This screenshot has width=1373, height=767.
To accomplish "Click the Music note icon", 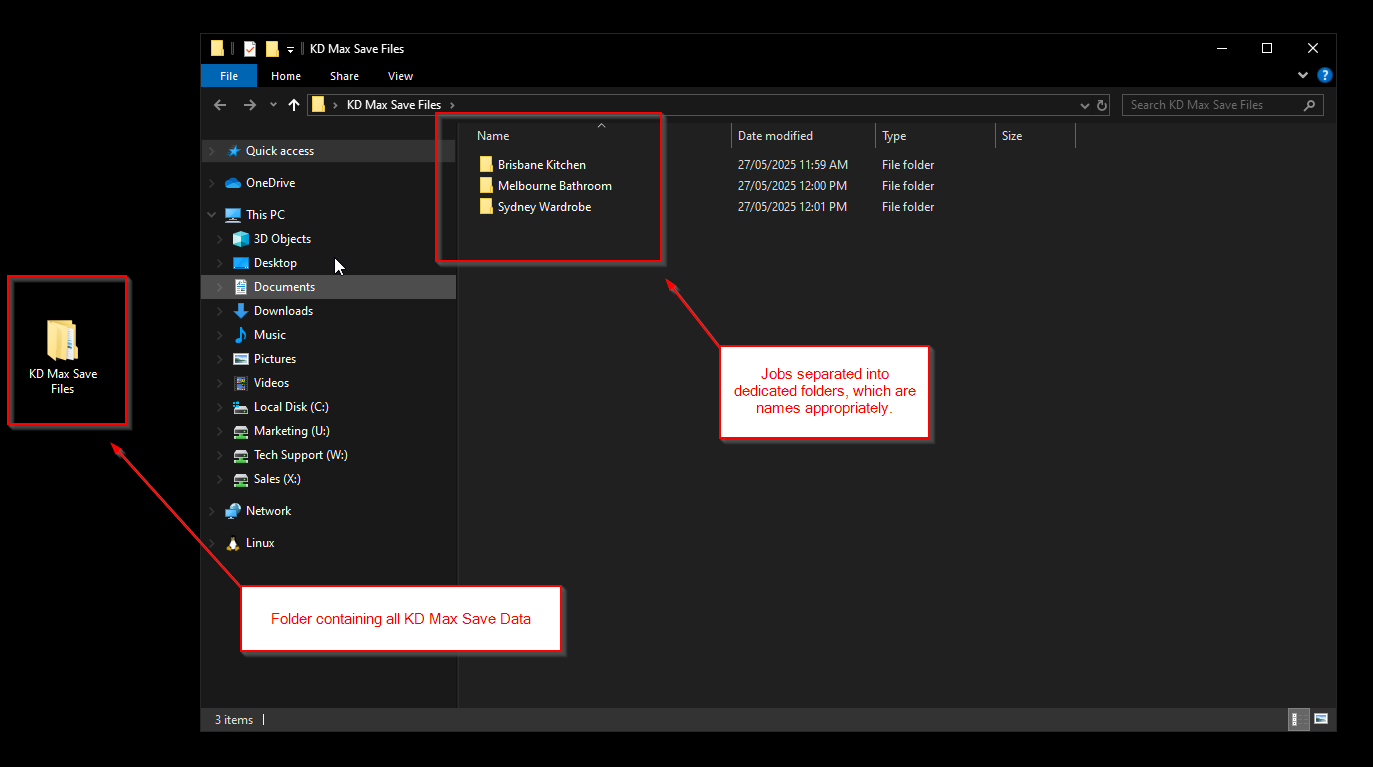I will click(x=241, y=335).
